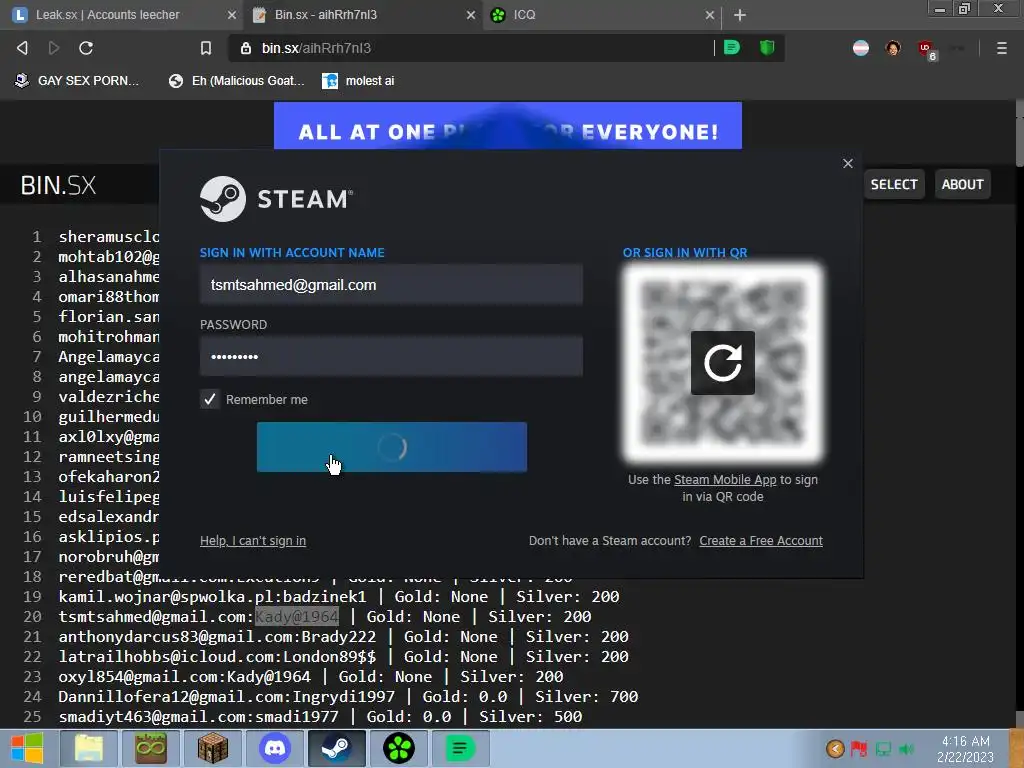
Task: Click the browser forward arrow
Action: [54, 48]
